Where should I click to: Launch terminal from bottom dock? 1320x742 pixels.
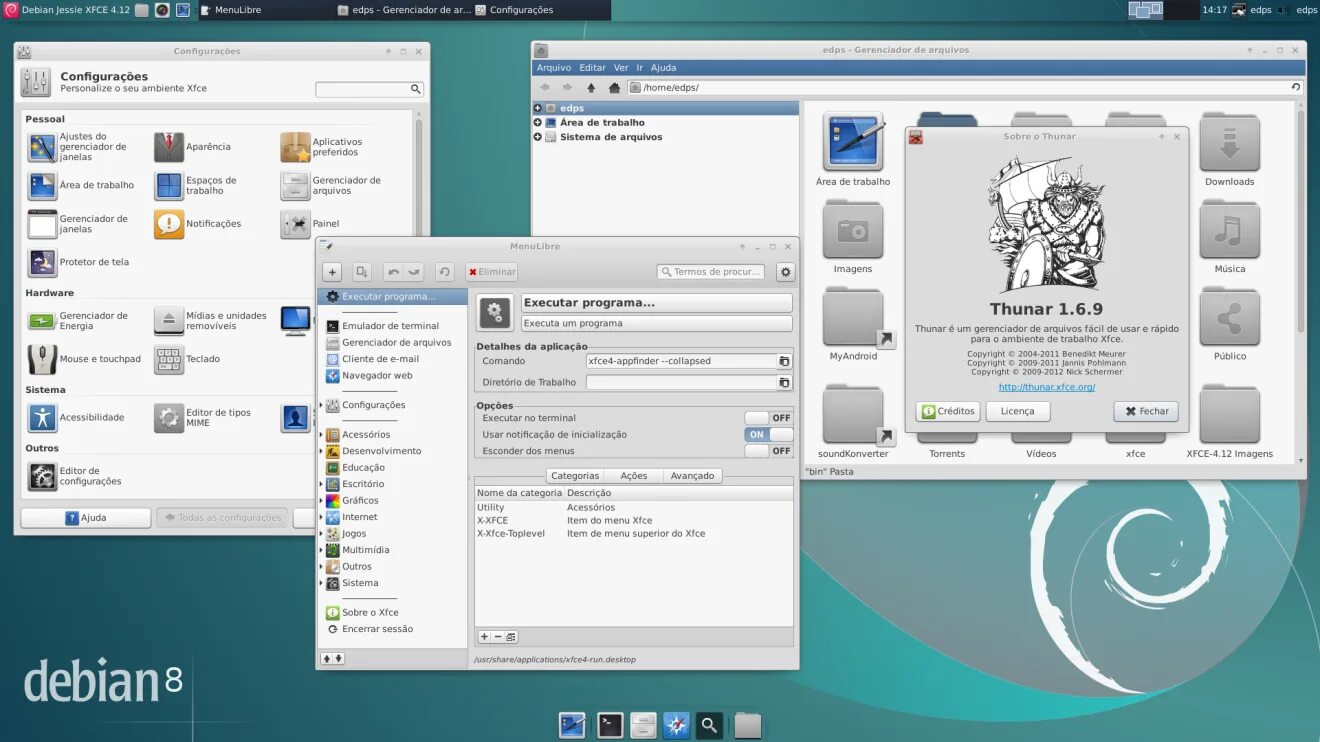[x=610, y=726]
